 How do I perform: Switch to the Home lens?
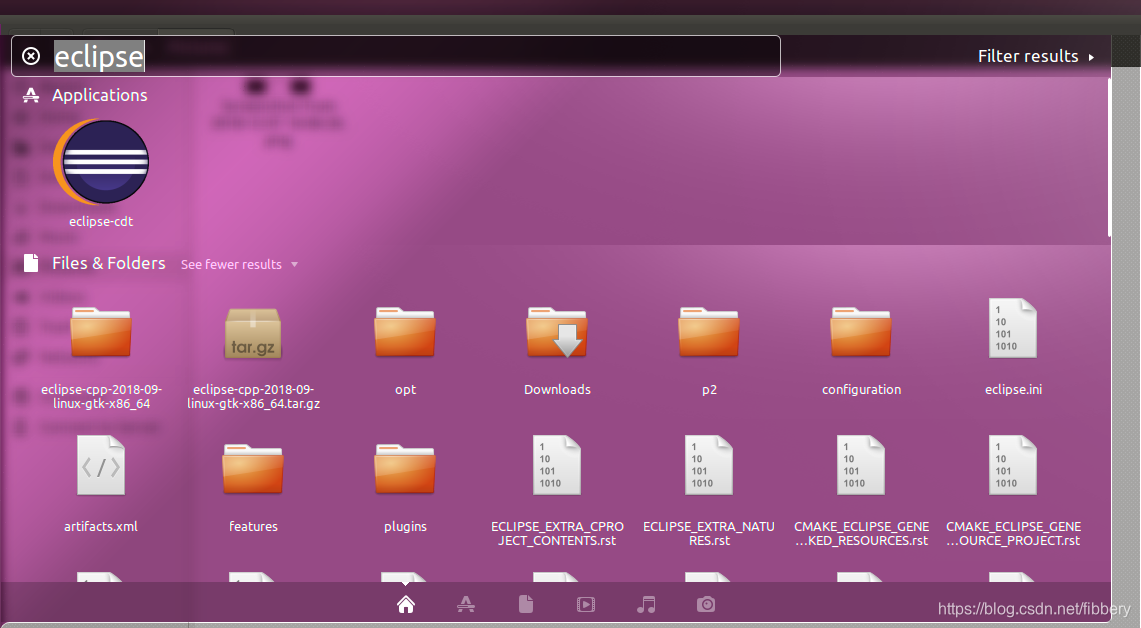click(x=406, y=604)
